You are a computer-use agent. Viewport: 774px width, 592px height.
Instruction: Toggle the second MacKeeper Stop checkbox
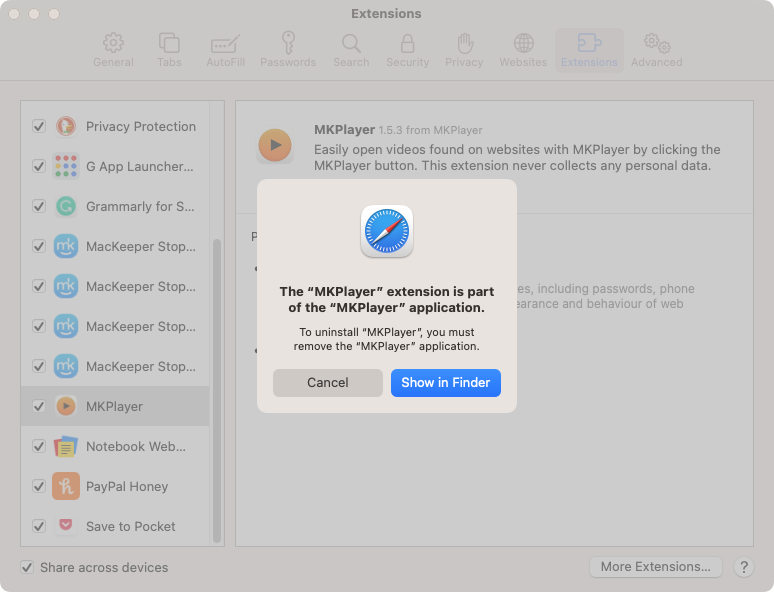pos(39,286)
